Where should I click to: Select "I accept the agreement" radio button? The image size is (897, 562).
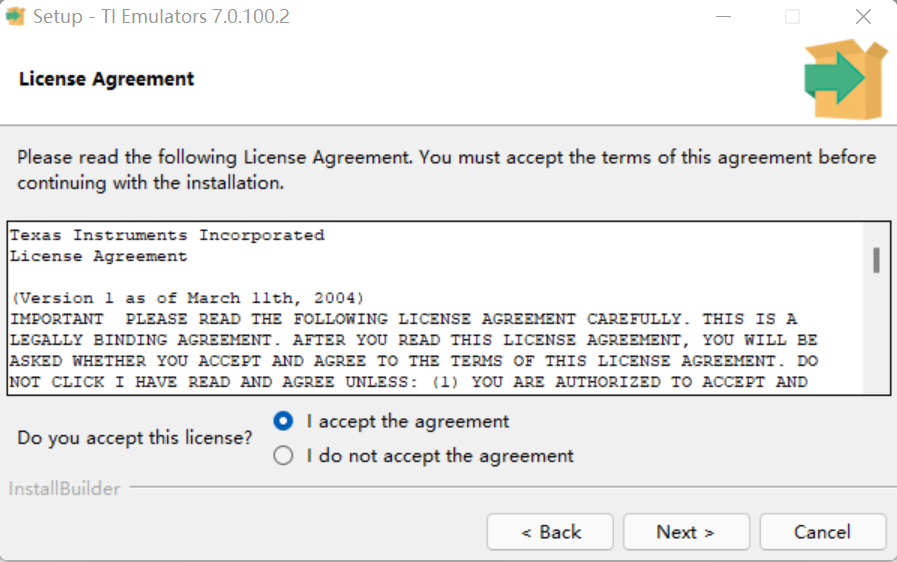coord(283,421)
